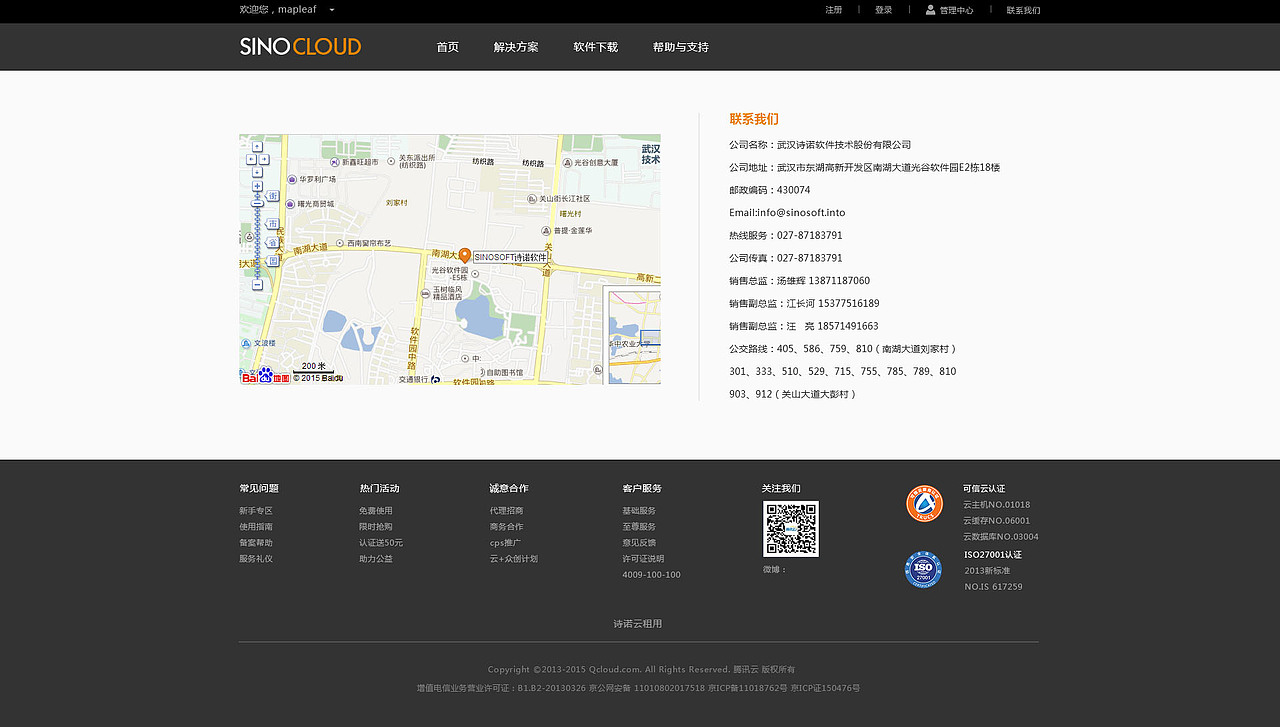The image size is (1280, 727).
Task: Pan the map down with arrow
Action: click(257, 171)
